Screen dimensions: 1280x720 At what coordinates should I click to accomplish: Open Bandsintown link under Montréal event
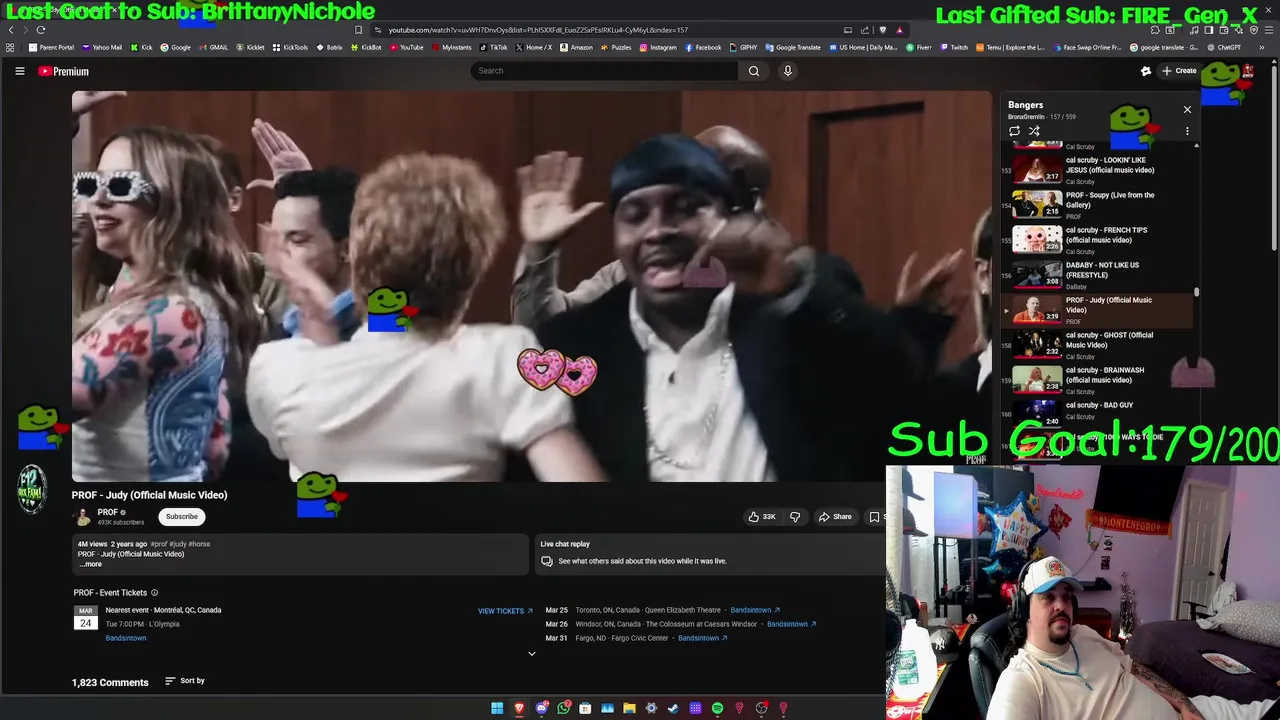pos(126,638)
